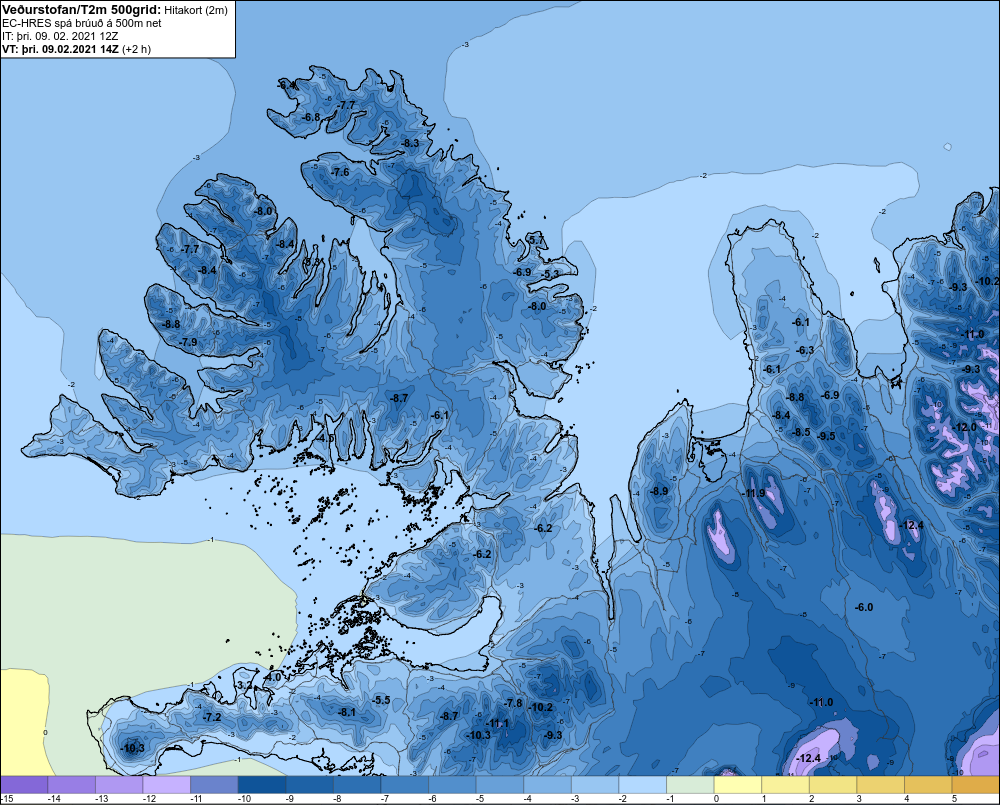Click the 'VT: þri. 09.02.2021 14Z' valid time
The height and width of the screenshot is (805, 1000).
coord(60,49)
